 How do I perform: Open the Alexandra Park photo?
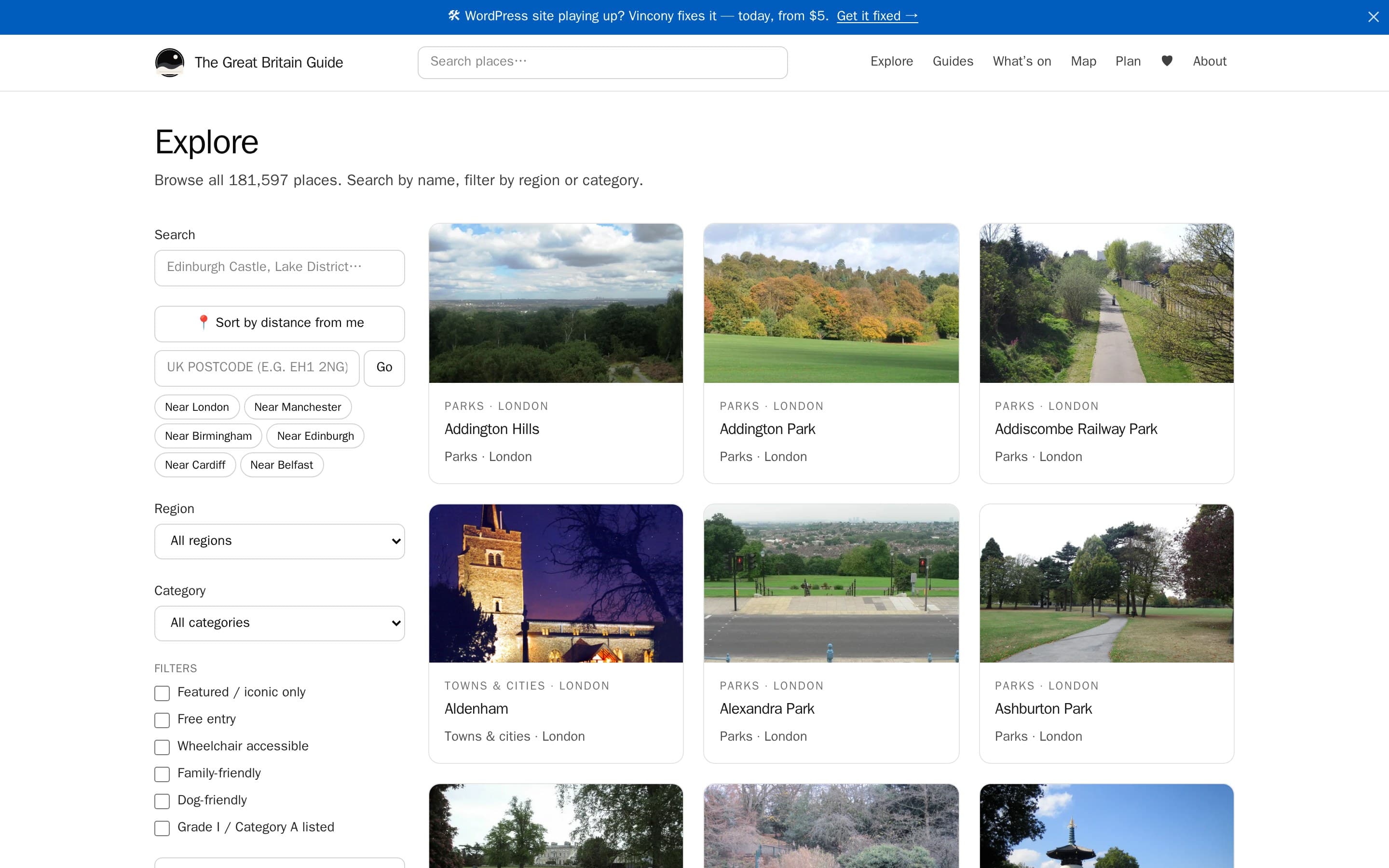tap(831, 583)
